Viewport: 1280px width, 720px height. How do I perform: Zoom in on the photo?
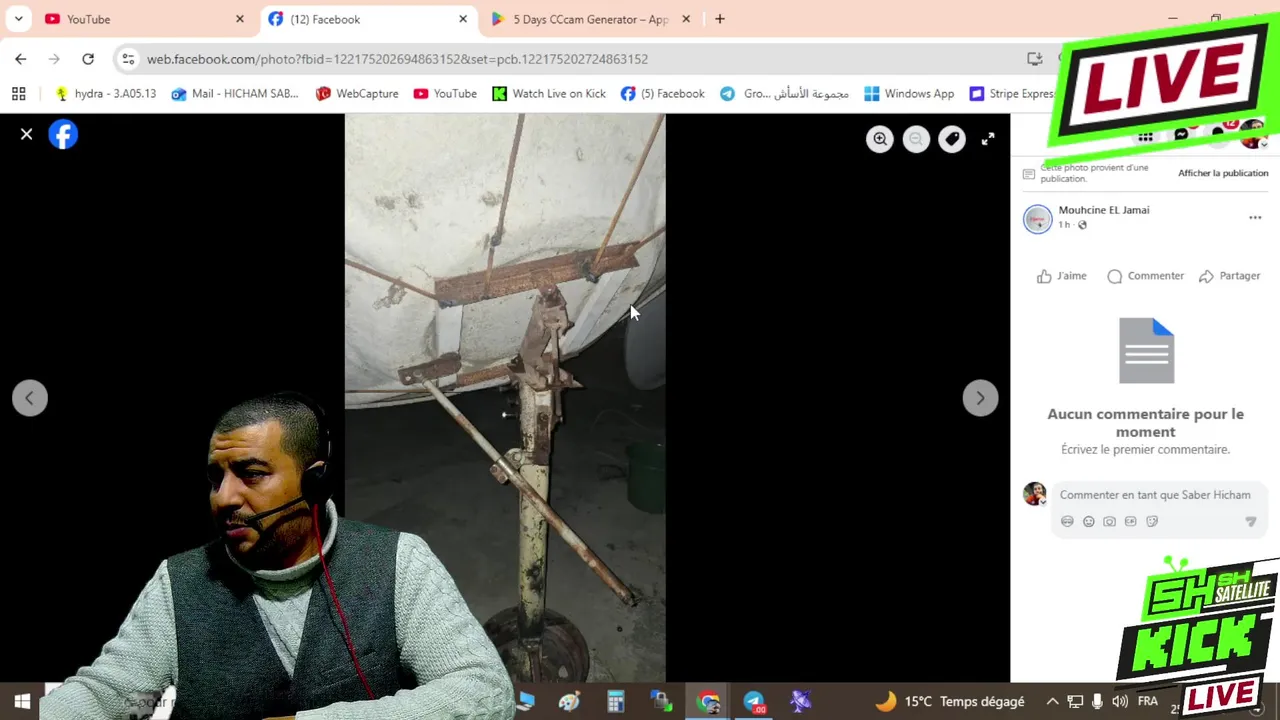pyautogui.click(x=880, y=139)
